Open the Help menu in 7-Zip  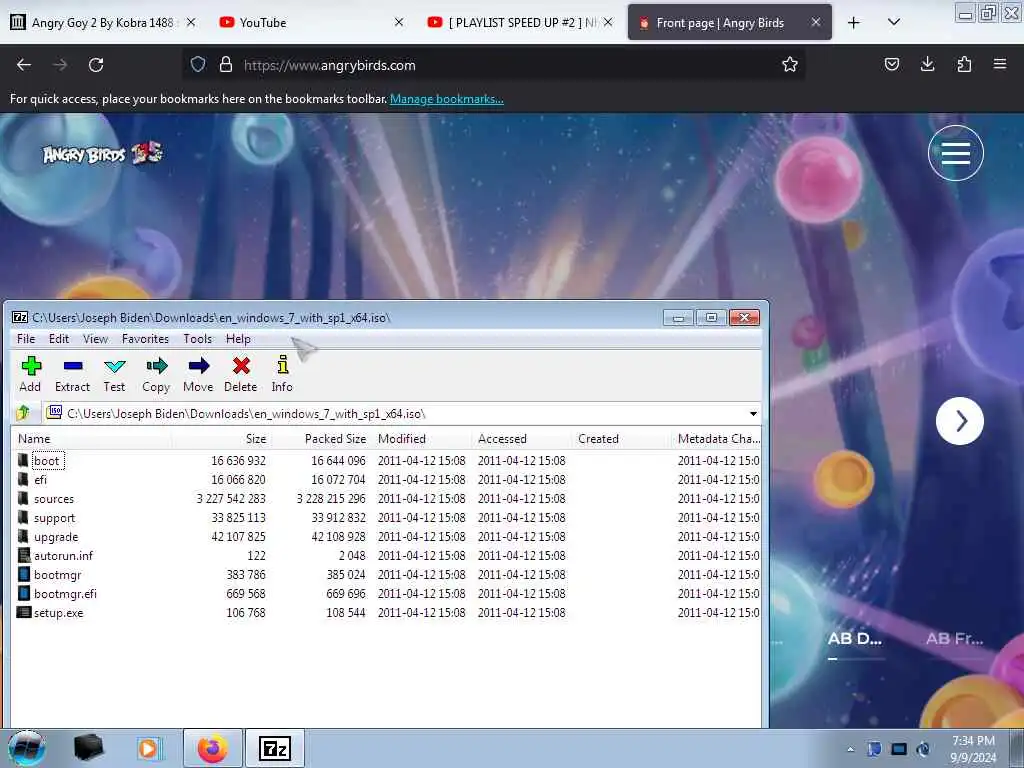pos(238,339)
